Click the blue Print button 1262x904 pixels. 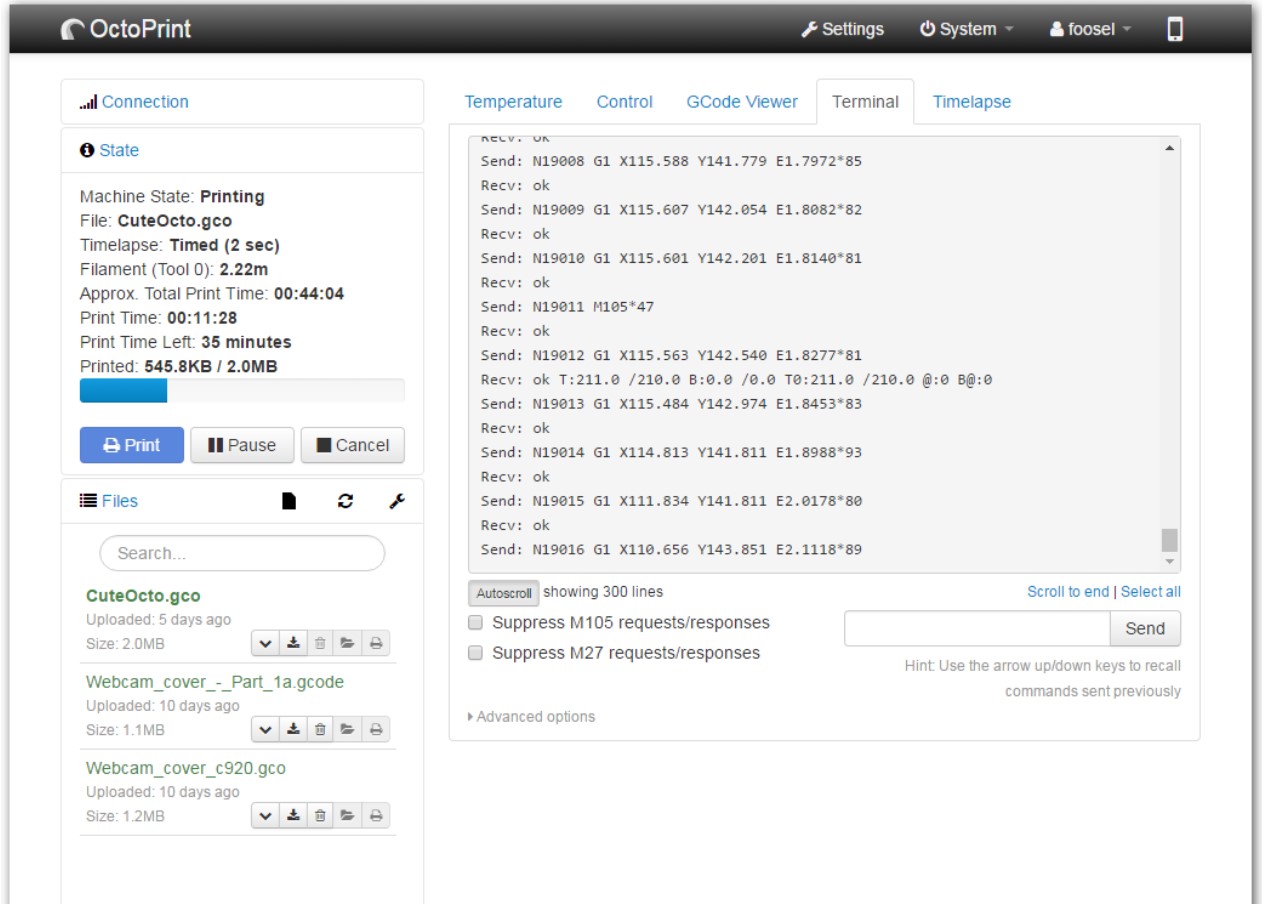pos(132,445)
